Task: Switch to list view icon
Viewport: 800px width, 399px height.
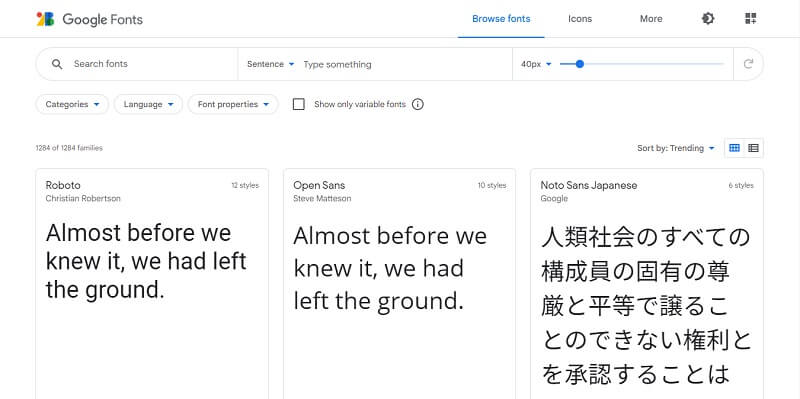Action: [753, 148]
